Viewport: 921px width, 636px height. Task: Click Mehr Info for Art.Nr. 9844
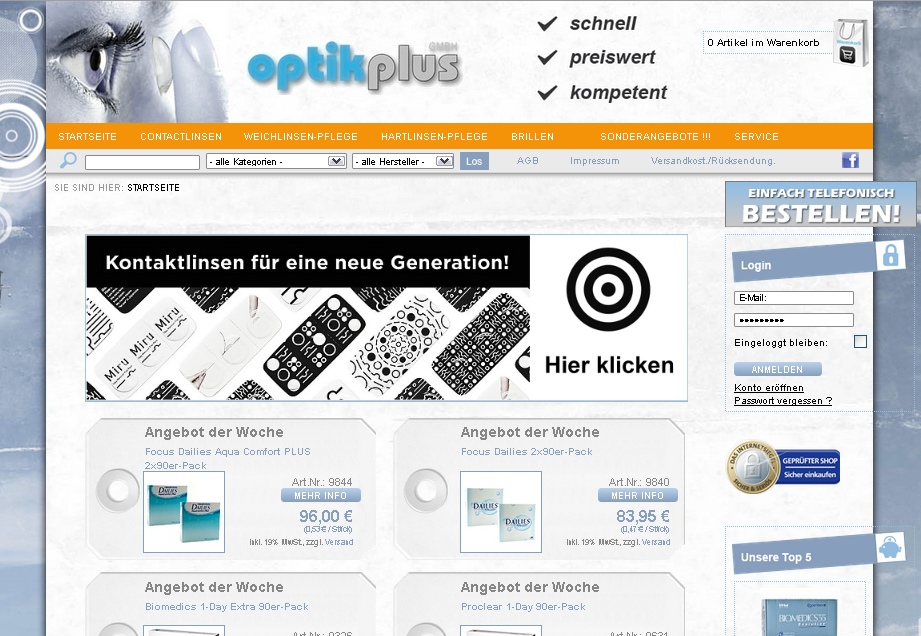click(321, 496)
